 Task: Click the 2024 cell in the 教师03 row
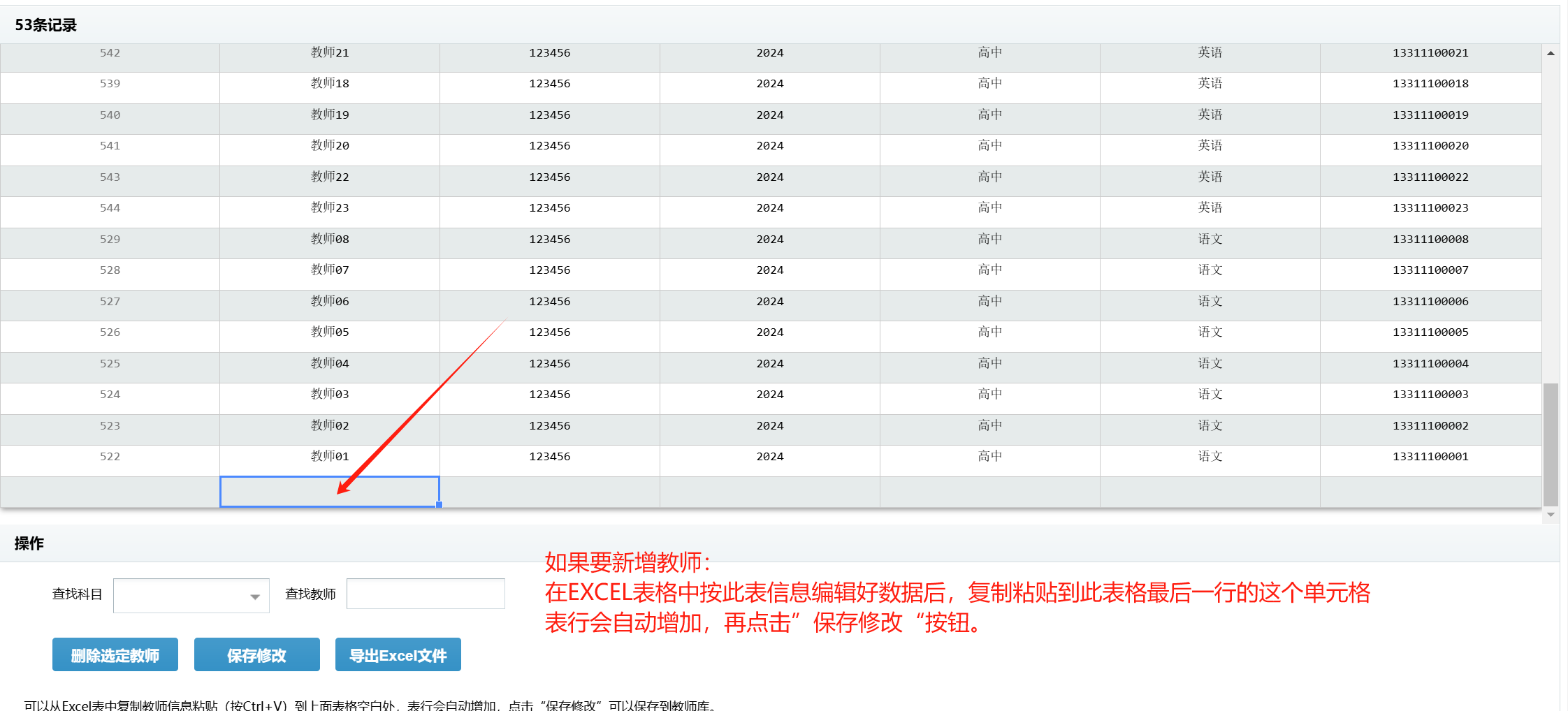click(x=770, y=395)
